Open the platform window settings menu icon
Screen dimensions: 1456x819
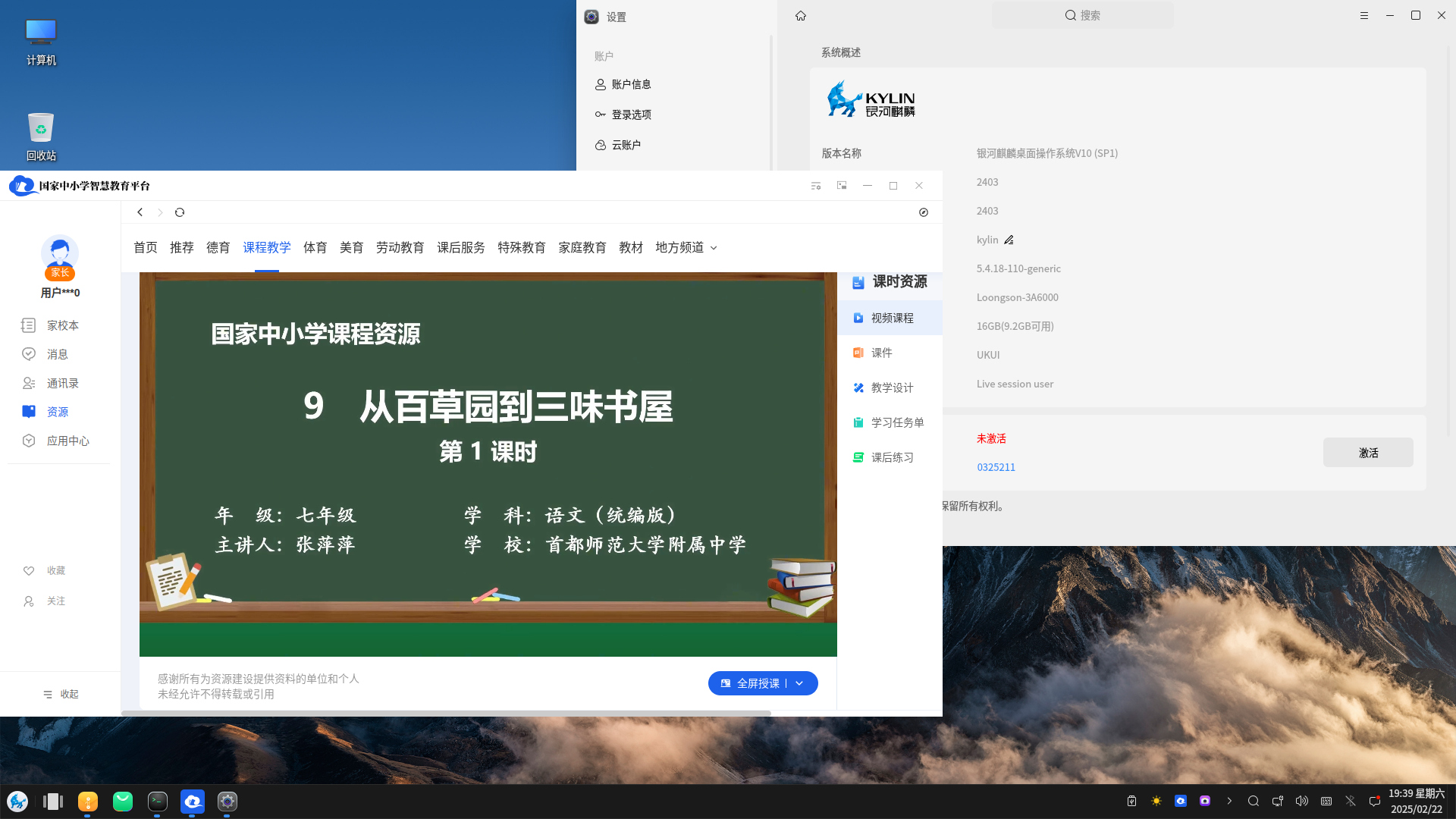click(816, 186)
